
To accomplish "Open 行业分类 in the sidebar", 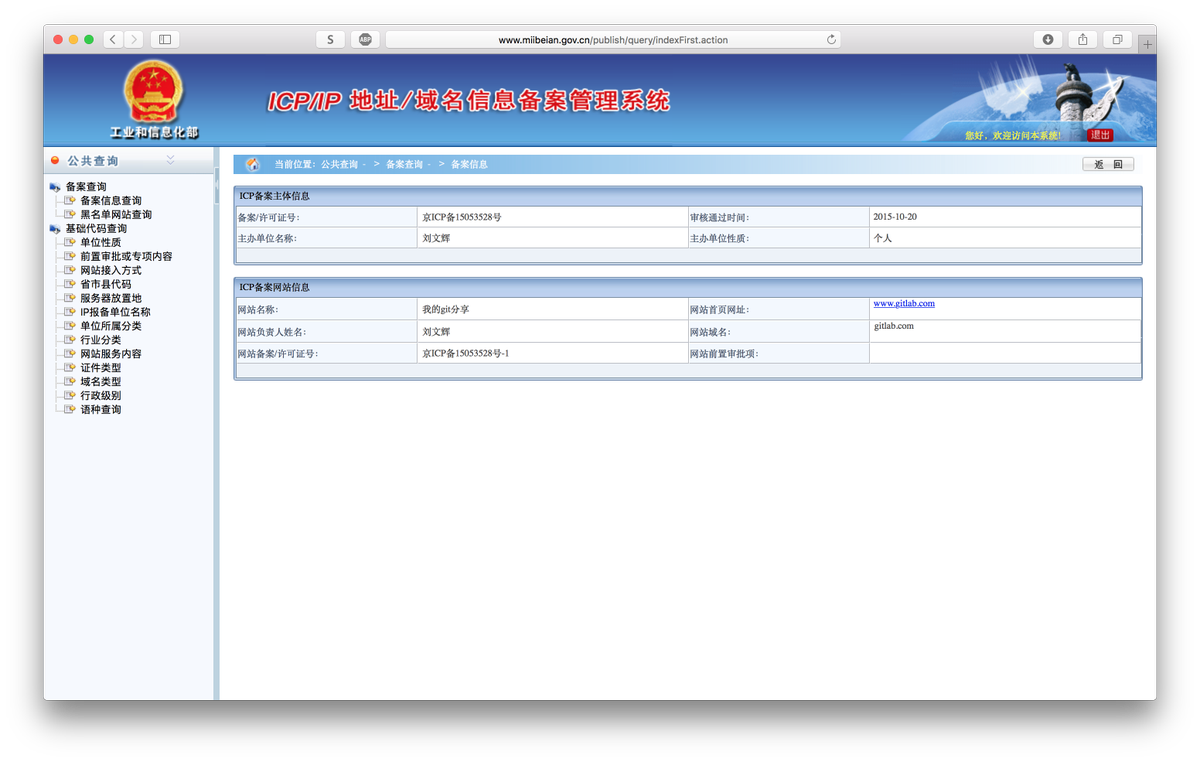I will coord(101,340).
